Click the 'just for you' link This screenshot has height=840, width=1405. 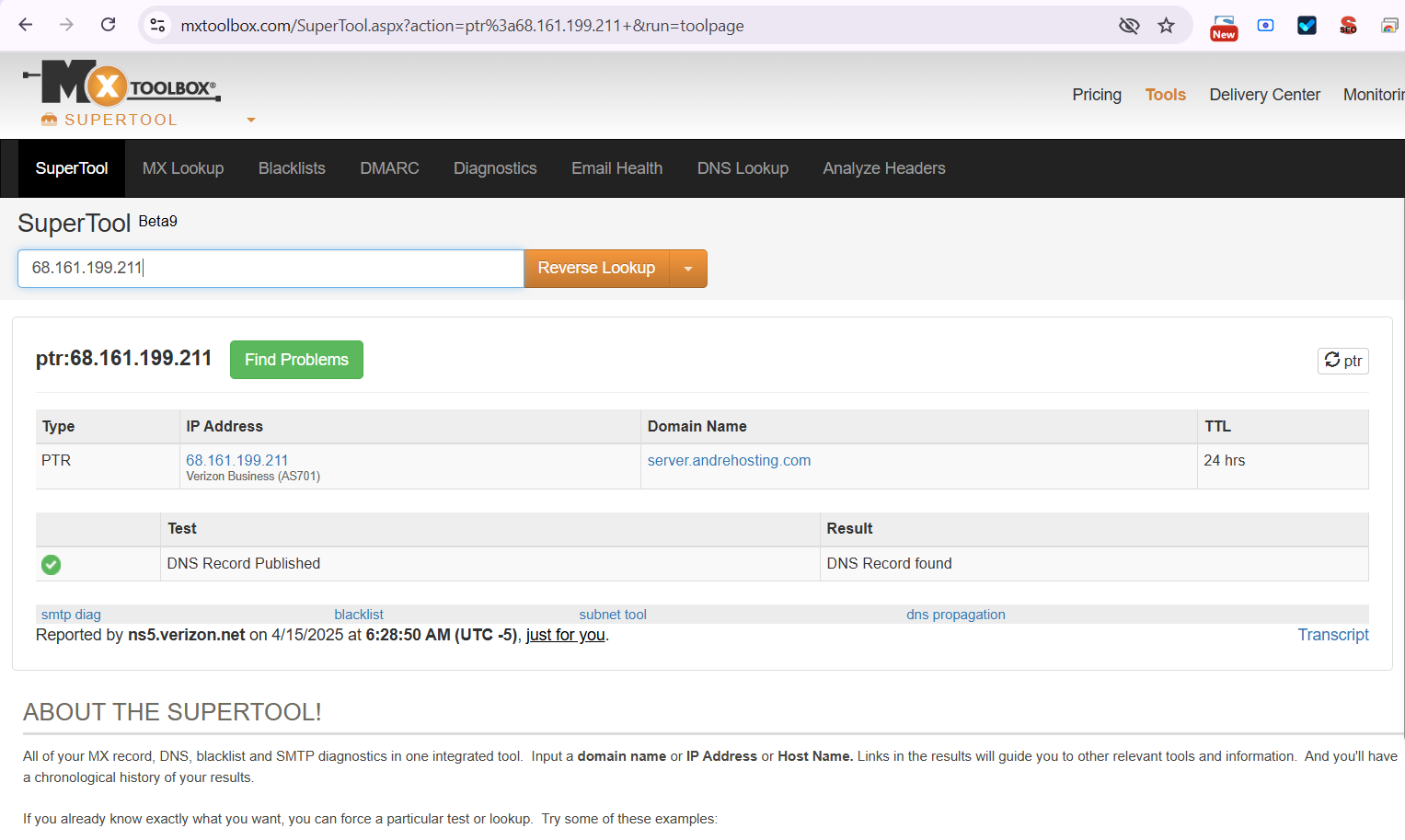click(x=566, y=635)
